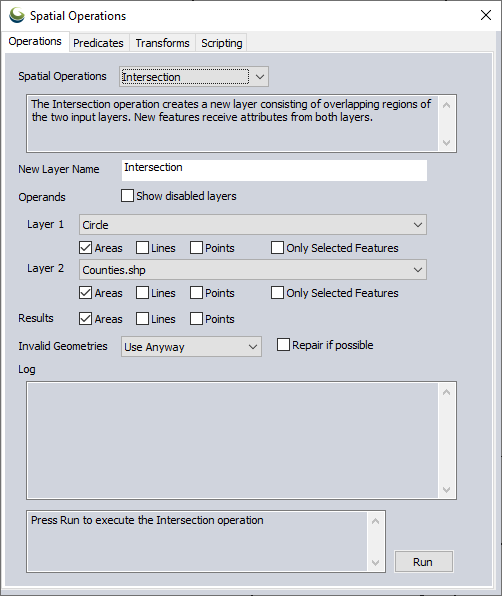502x596 pixels.
Task: Open the Layer 2 Counties.shp dropdown
Action: tap(253, 270)
